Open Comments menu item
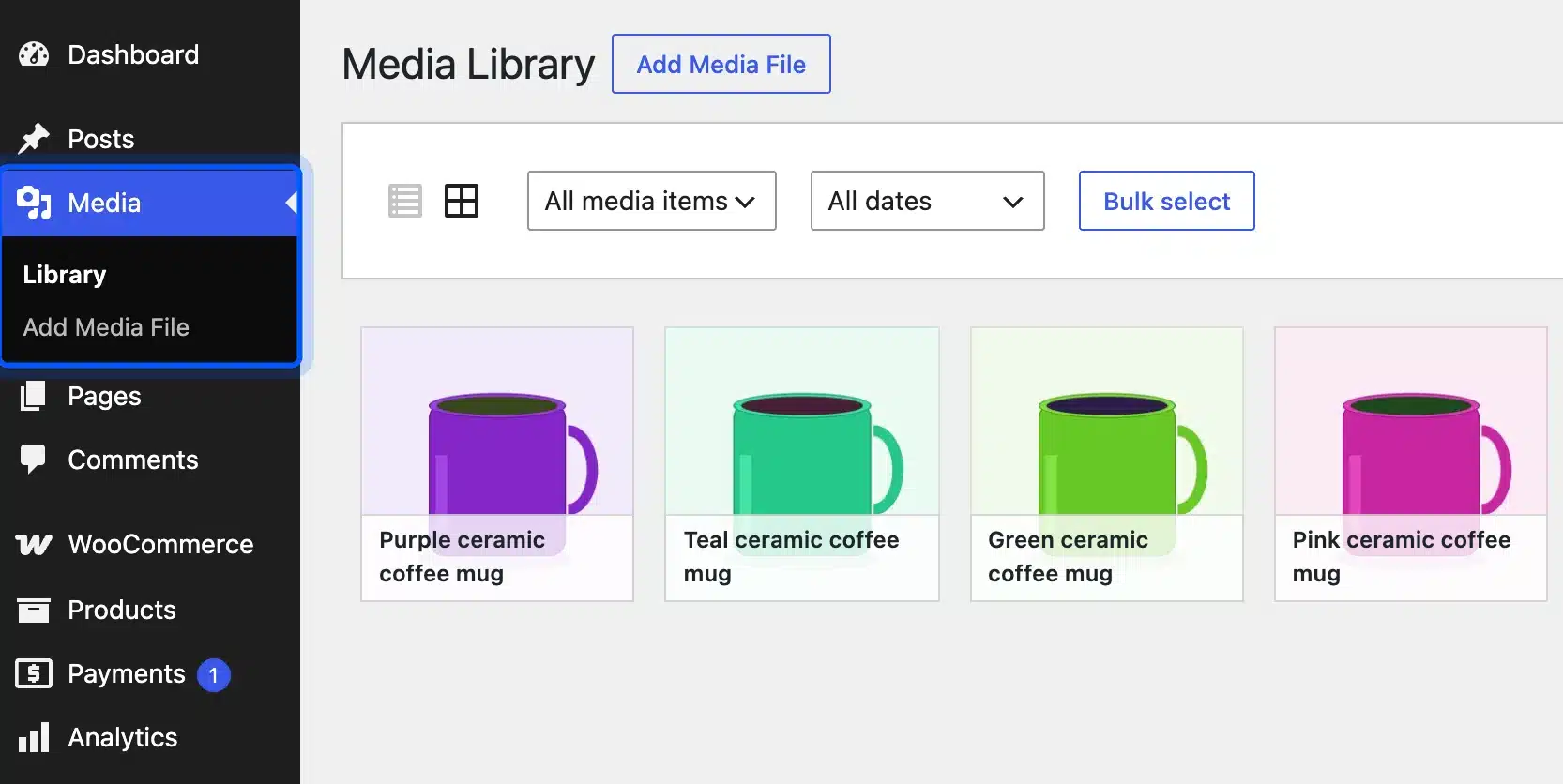The width and height of the screenshot is (1563, 784). point(150,460)
